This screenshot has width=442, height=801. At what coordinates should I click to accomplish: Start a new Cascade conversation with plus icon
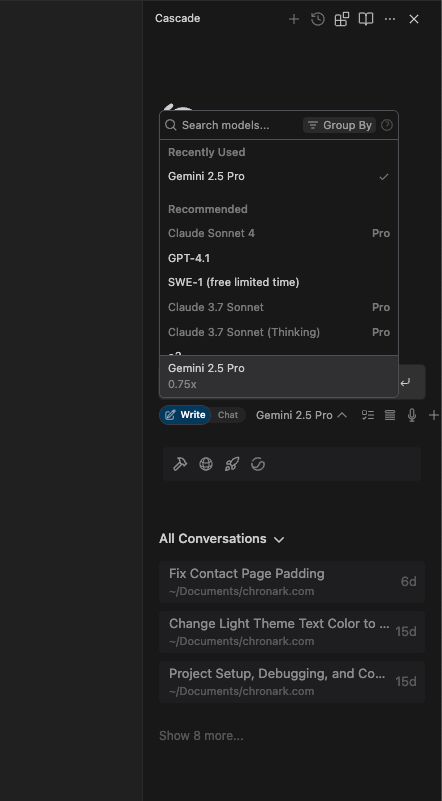(x=294, y=19)
